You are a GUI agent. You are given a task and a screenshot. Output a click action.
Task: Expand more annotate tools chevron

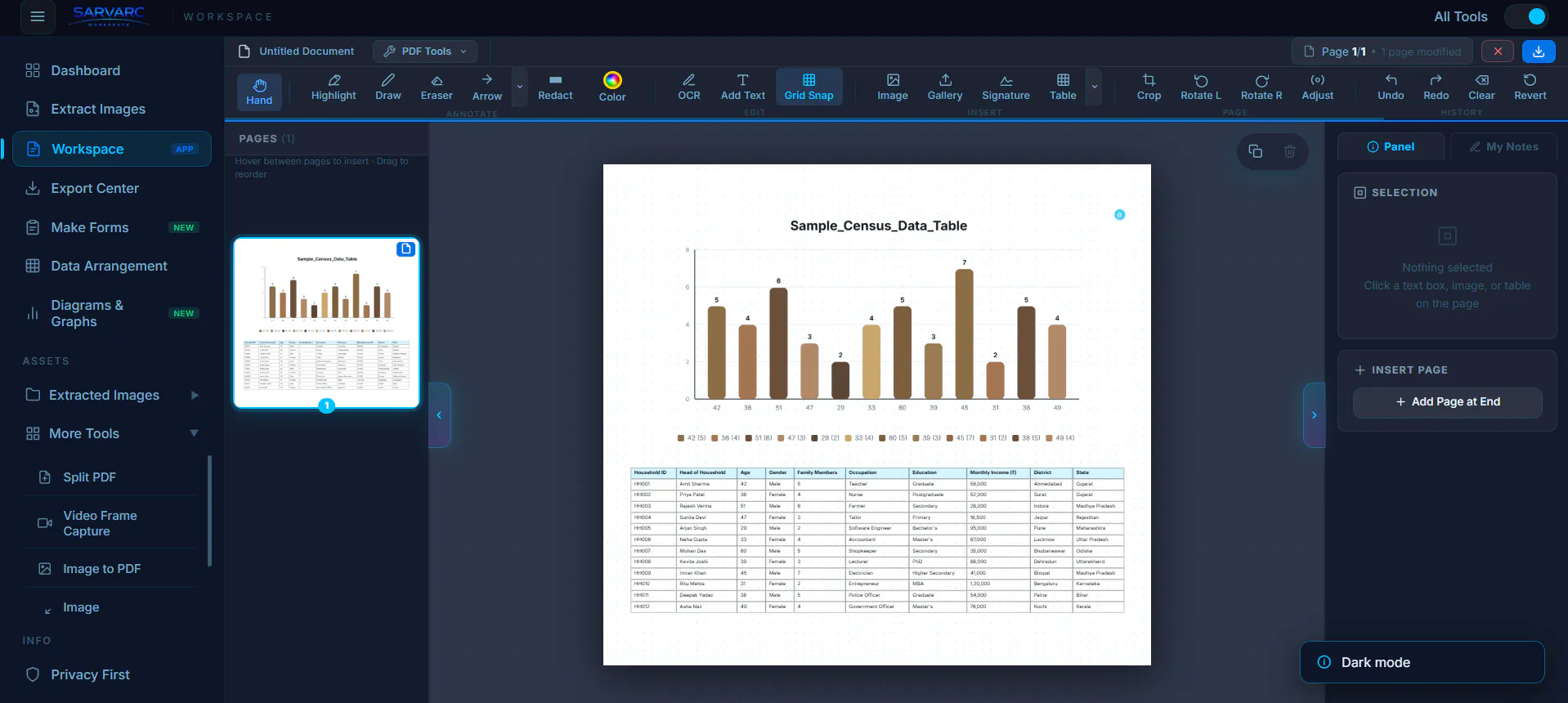520,87
